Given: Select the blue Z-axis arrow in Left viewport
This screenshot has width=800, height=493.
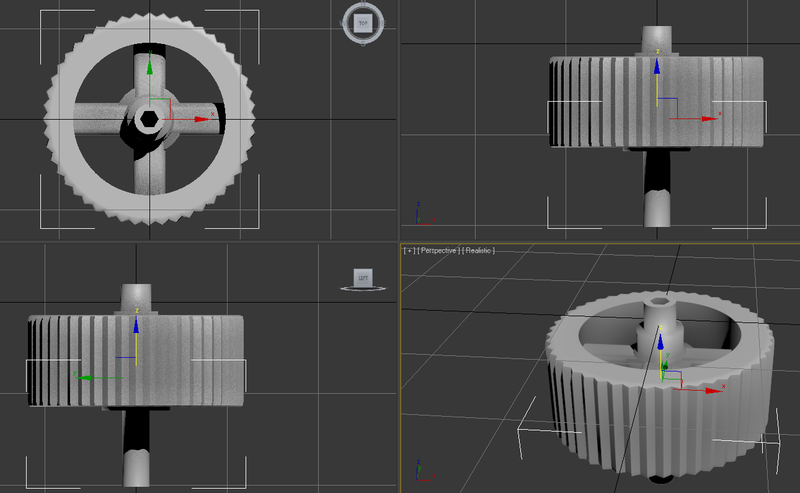Looking at the screenshot, I should click(136, 324).
